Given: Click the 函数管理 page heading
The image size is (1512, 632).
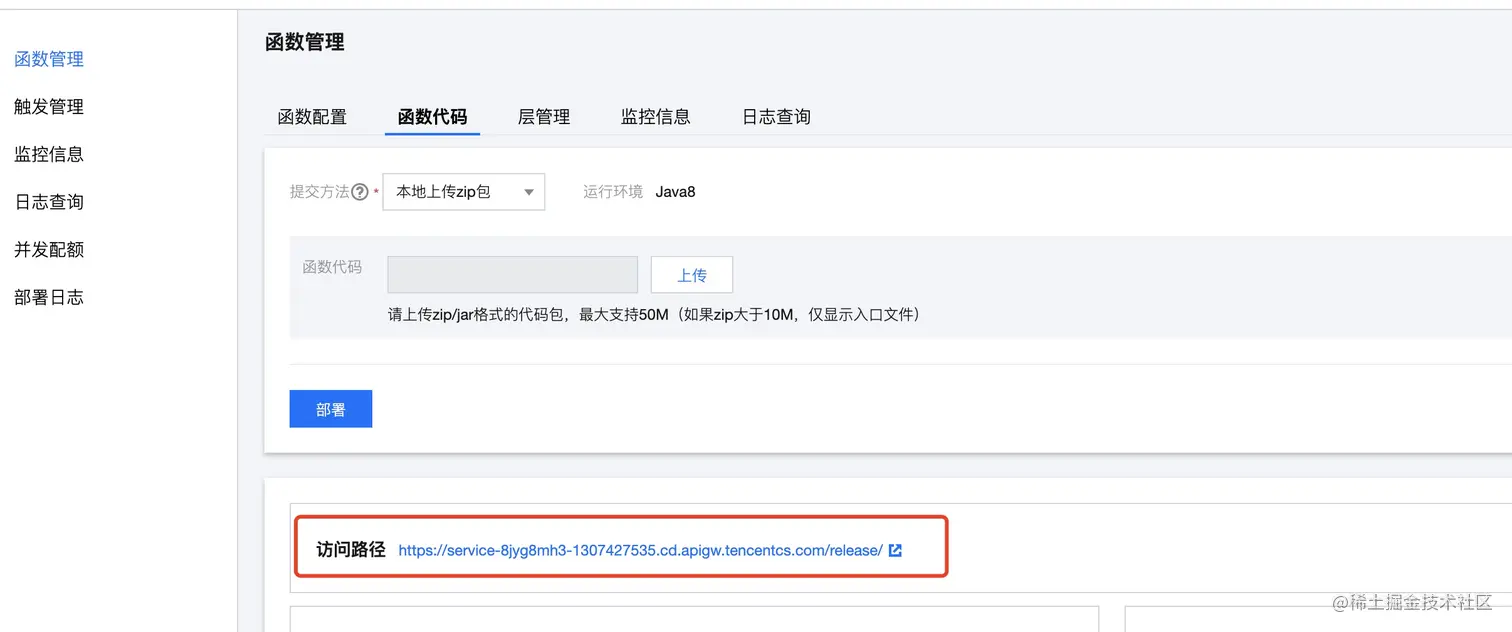Looking at the screenshot, I should point(305,42).
